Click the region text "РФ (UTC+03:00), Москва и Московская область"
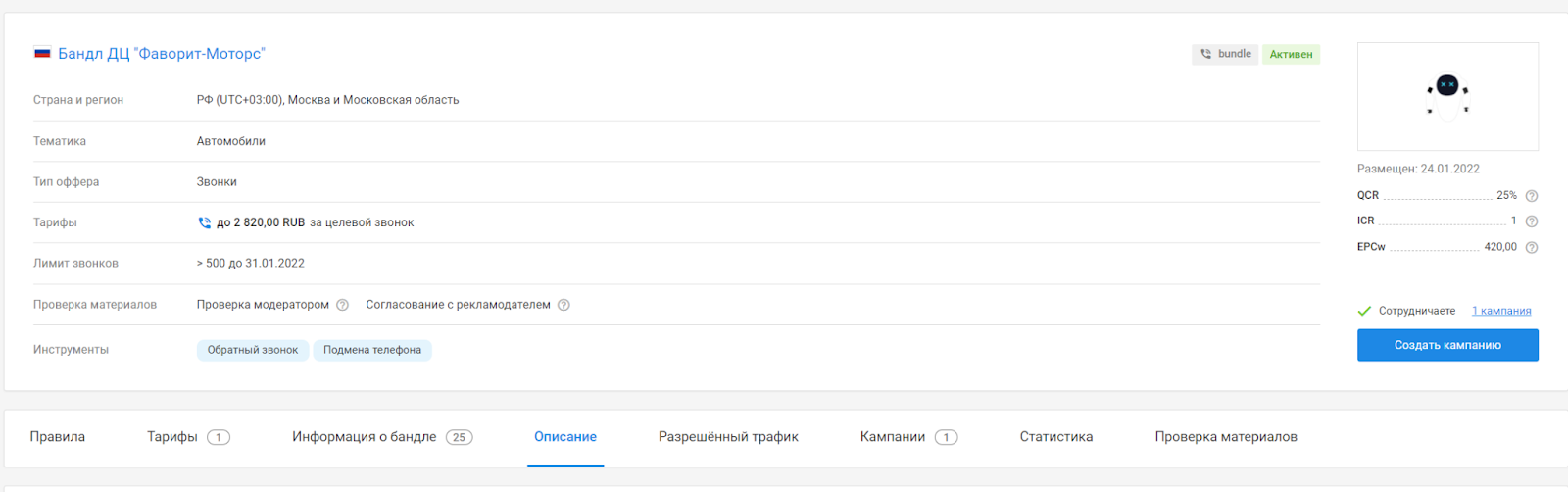 (x=327, y=100)
